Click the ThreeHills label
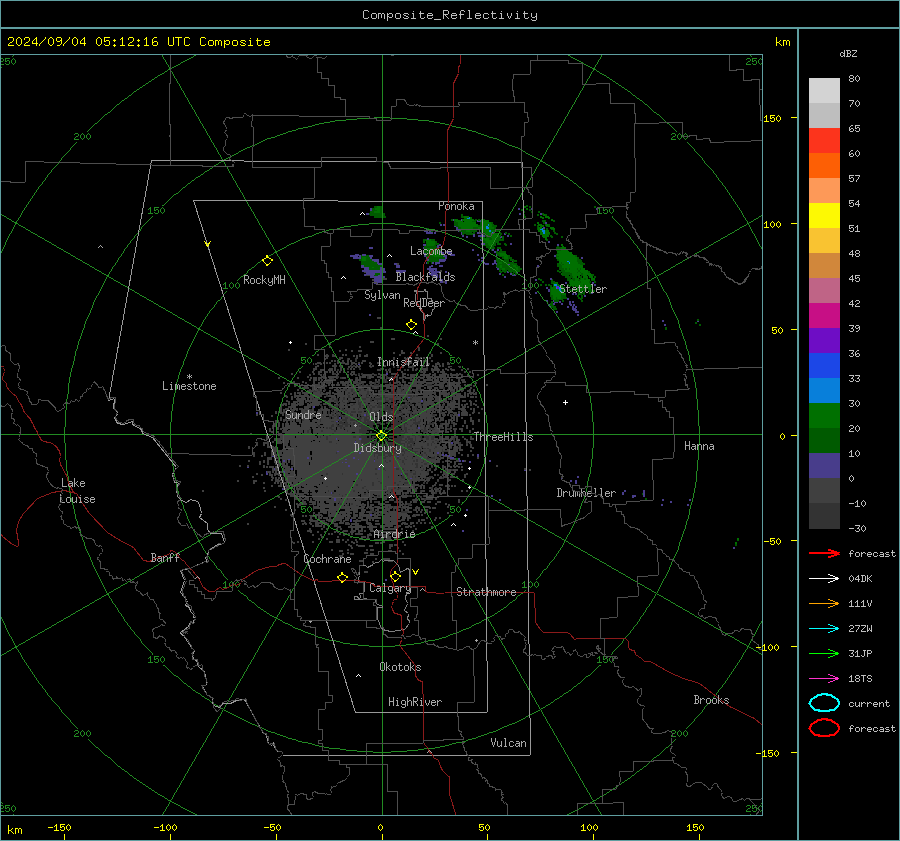The image size is (900, 841). 503,437
